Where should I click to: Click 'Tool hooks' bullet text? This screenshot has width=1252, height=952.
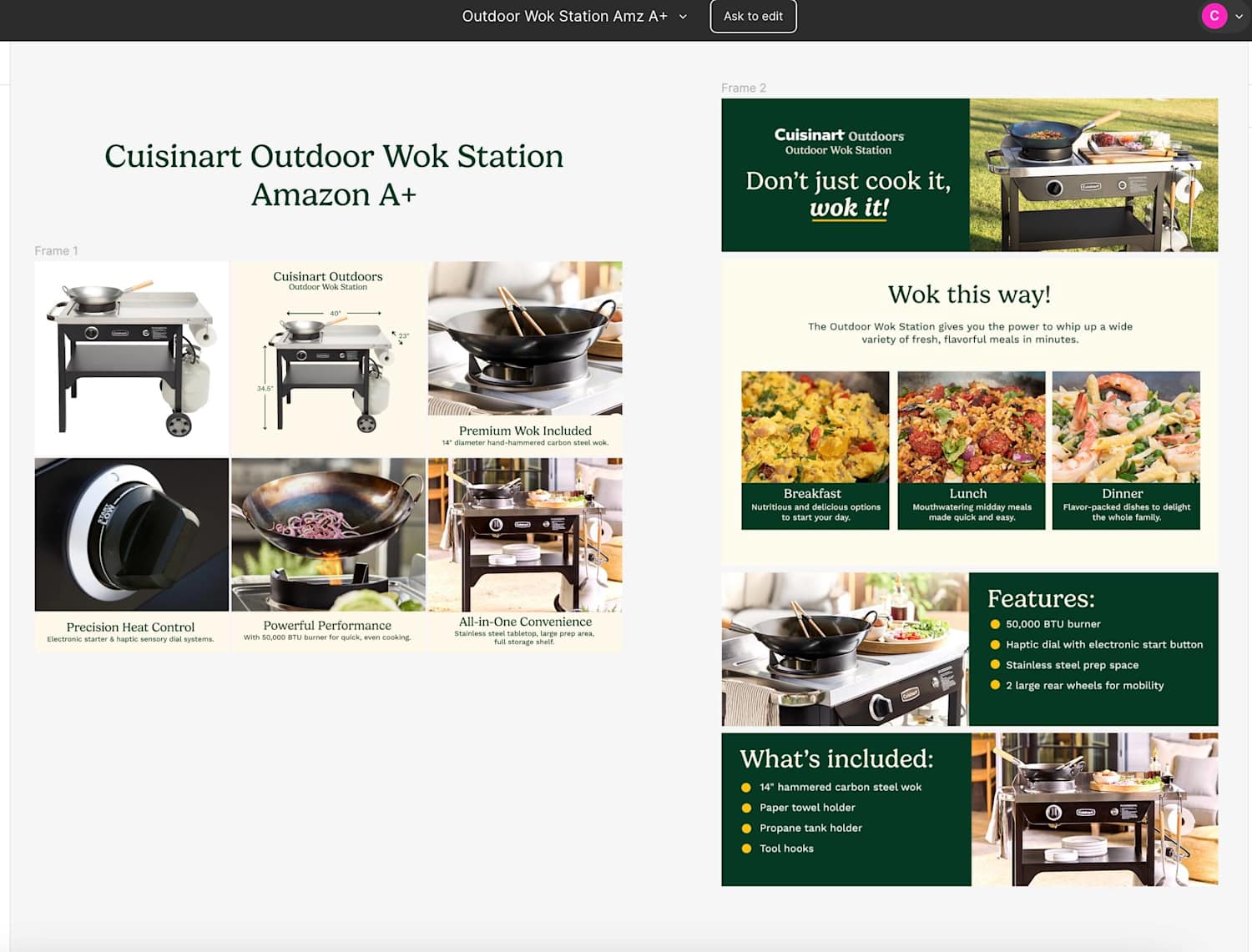(786, 849)
